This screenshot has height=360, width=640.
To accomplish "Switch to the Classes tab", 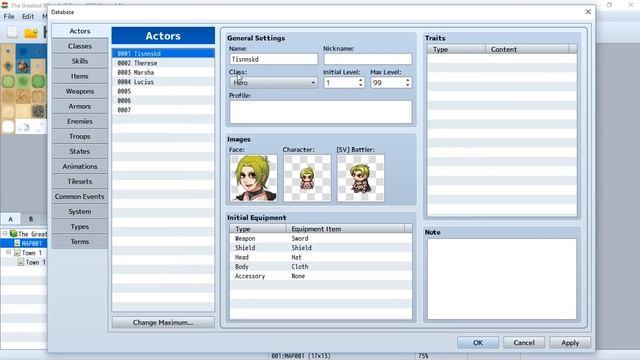I will point(80,46).
